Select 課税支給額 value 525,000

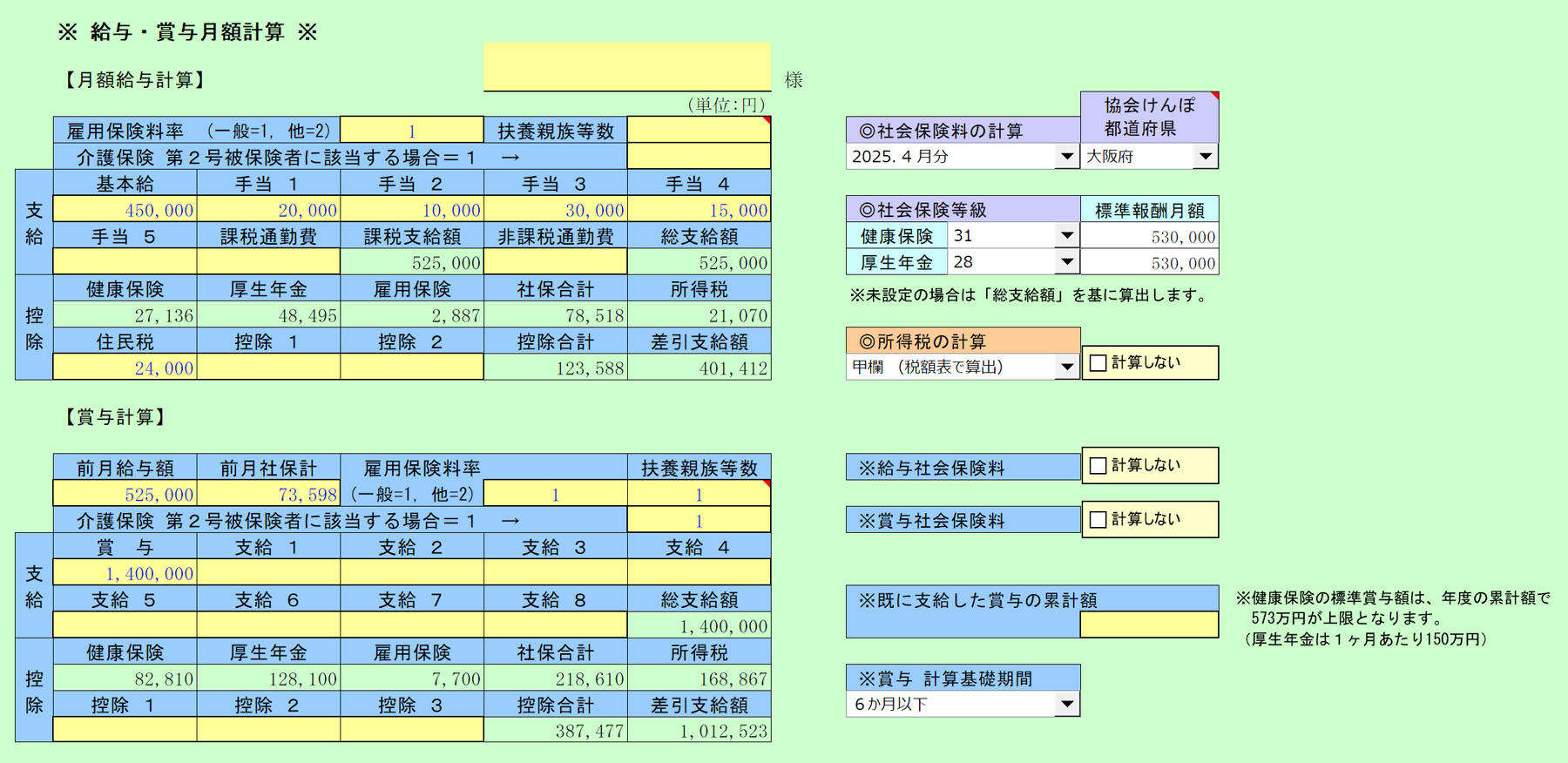pyautogui.click(x=412, y=262)
